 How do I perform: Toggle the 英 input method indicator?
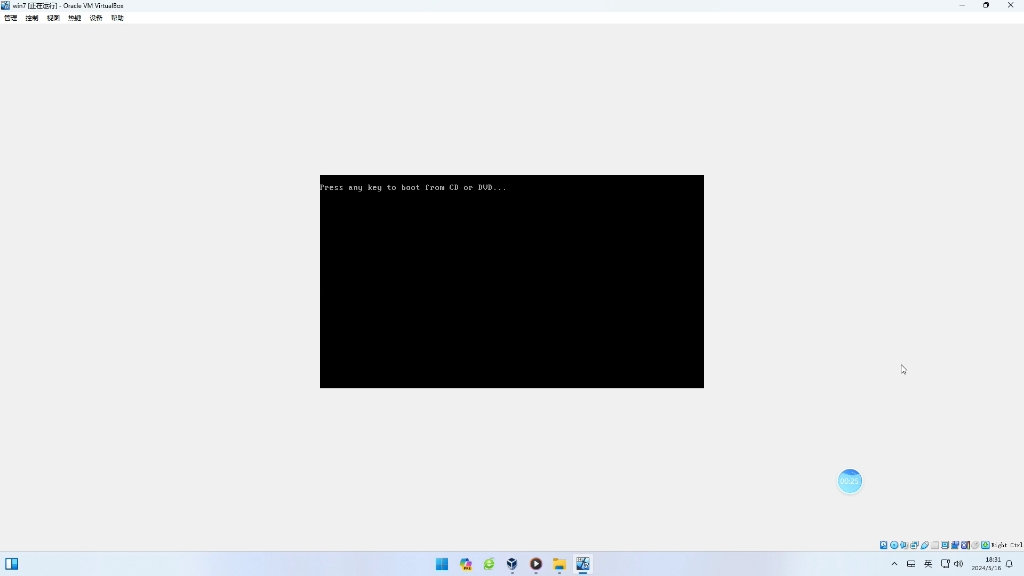click(928, 564)
